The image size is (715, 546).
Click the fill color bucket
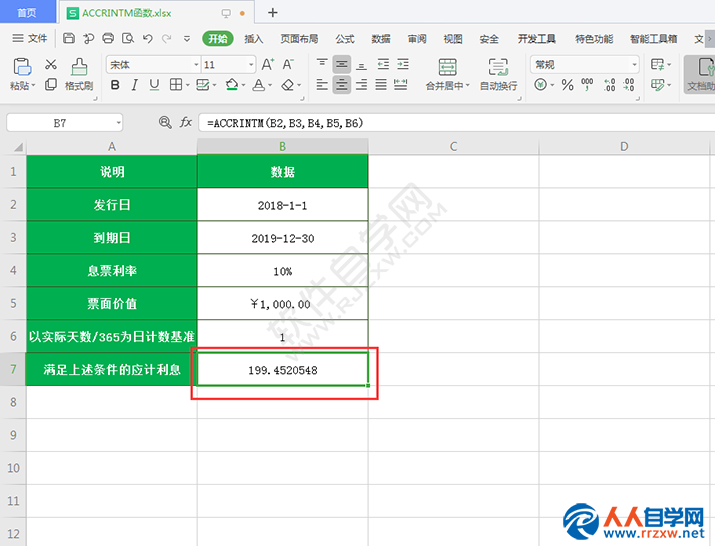(x=232, y=84)
